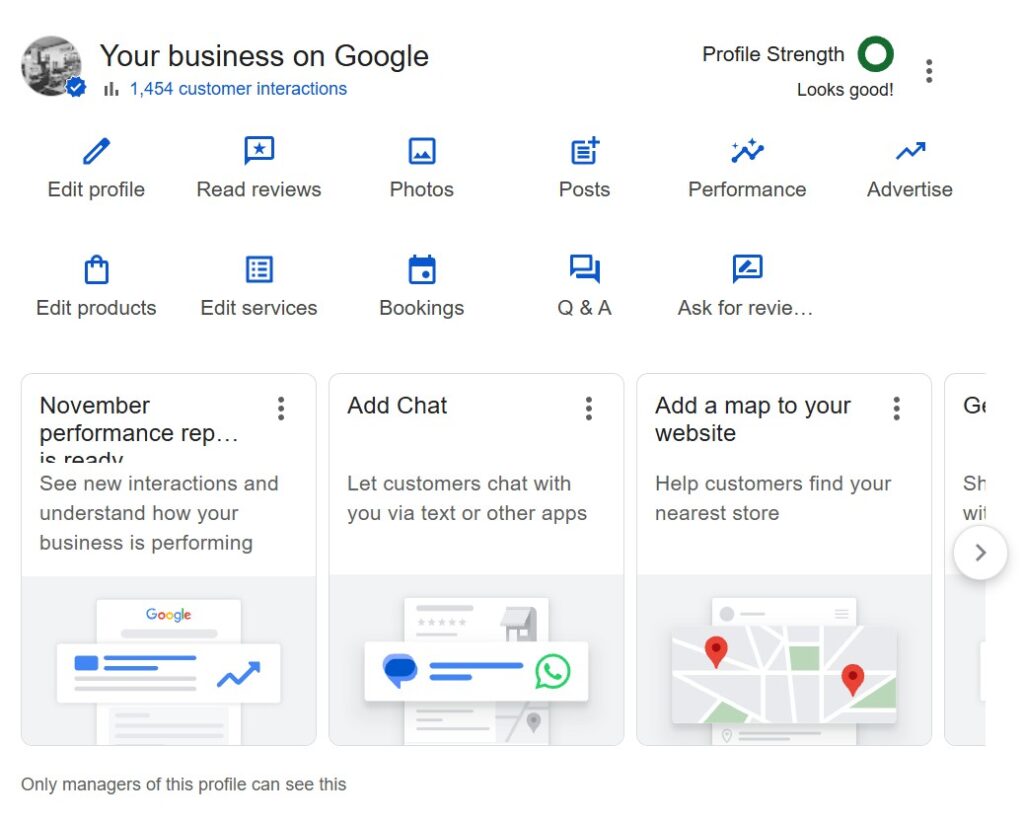
Task: Open the Q & A chat icon
Action: coord(584,270)
